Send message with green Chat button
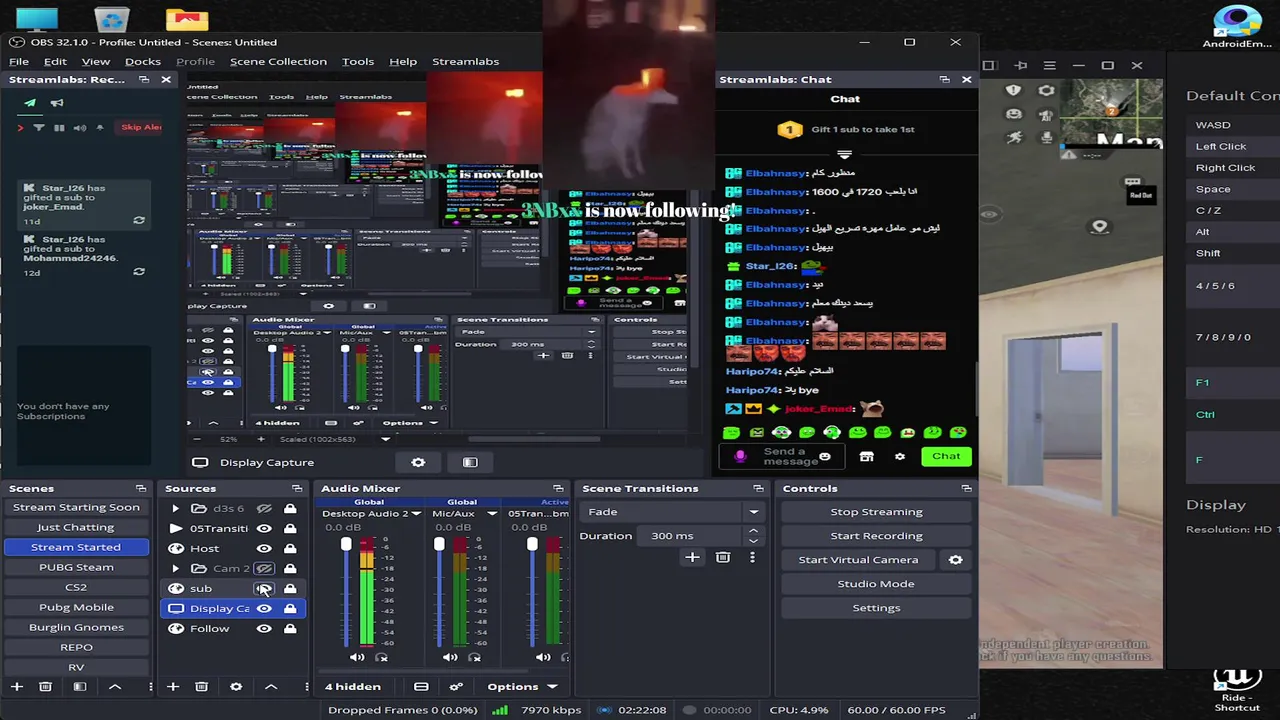The image size is (1280, 720). pyautogui.click(x=946, y=456)
